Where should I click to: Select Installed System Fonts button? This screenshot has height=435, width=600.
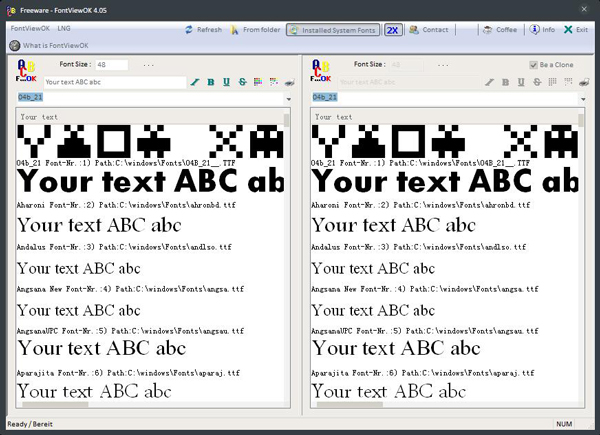[x=333, y=30]
